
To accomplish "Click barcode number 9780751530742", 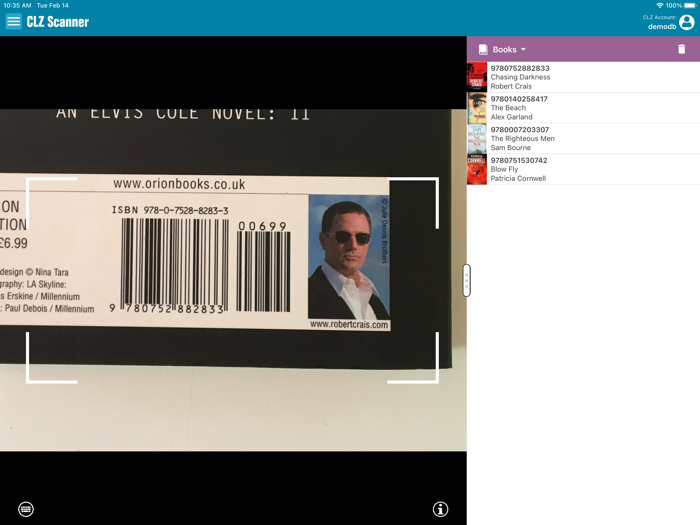I will (519, 161).
